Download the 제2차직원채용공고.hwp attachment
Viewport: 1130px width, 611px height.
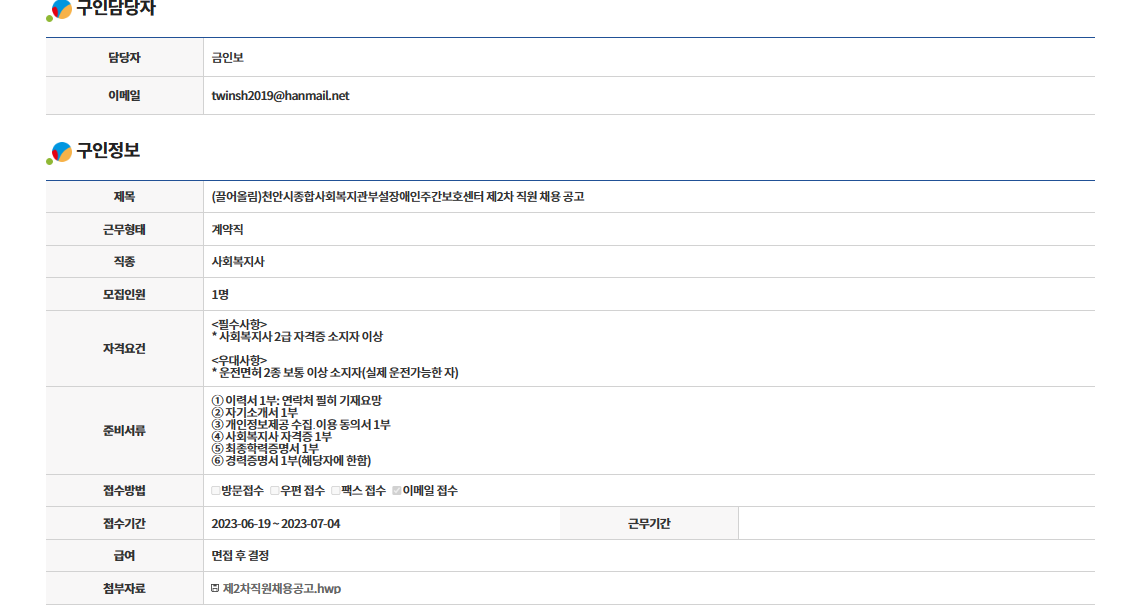click(x=281, y=588)
